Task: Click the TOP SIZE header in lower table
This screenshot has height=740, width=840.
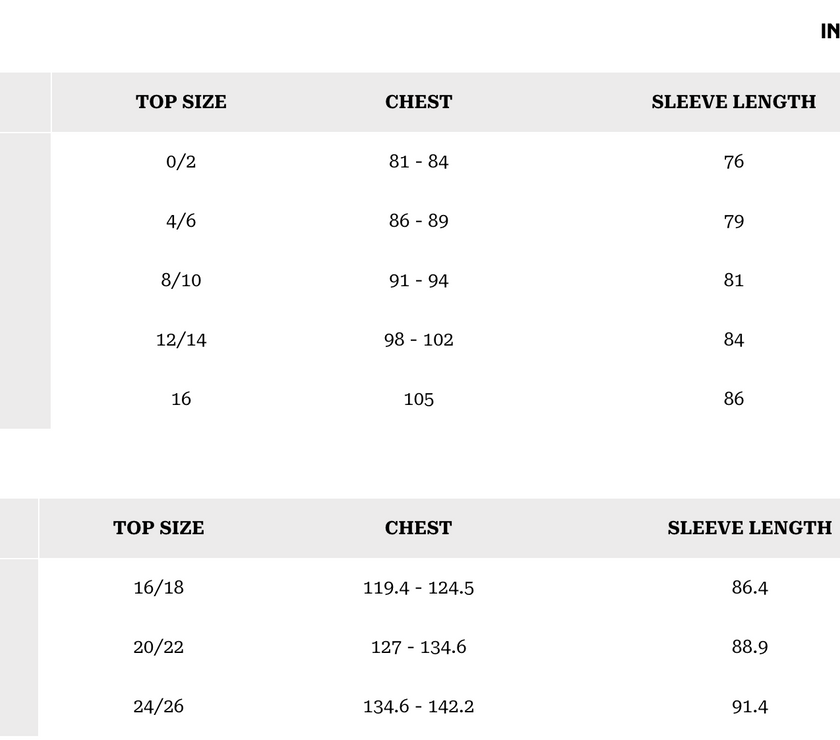Action: [x=158, y=528]
